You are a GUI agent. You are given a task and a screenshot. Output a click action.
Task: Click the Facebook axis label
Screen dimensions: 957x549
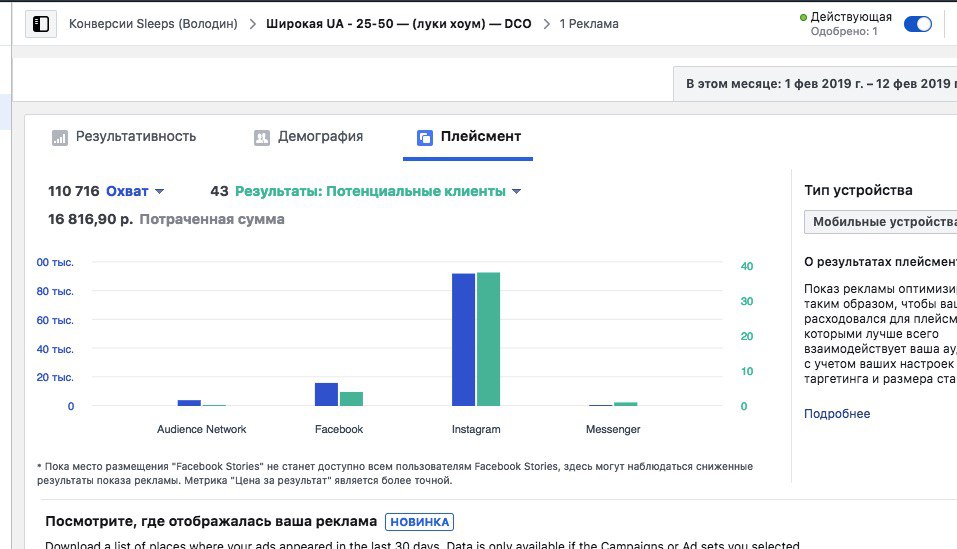pos(339,429)
